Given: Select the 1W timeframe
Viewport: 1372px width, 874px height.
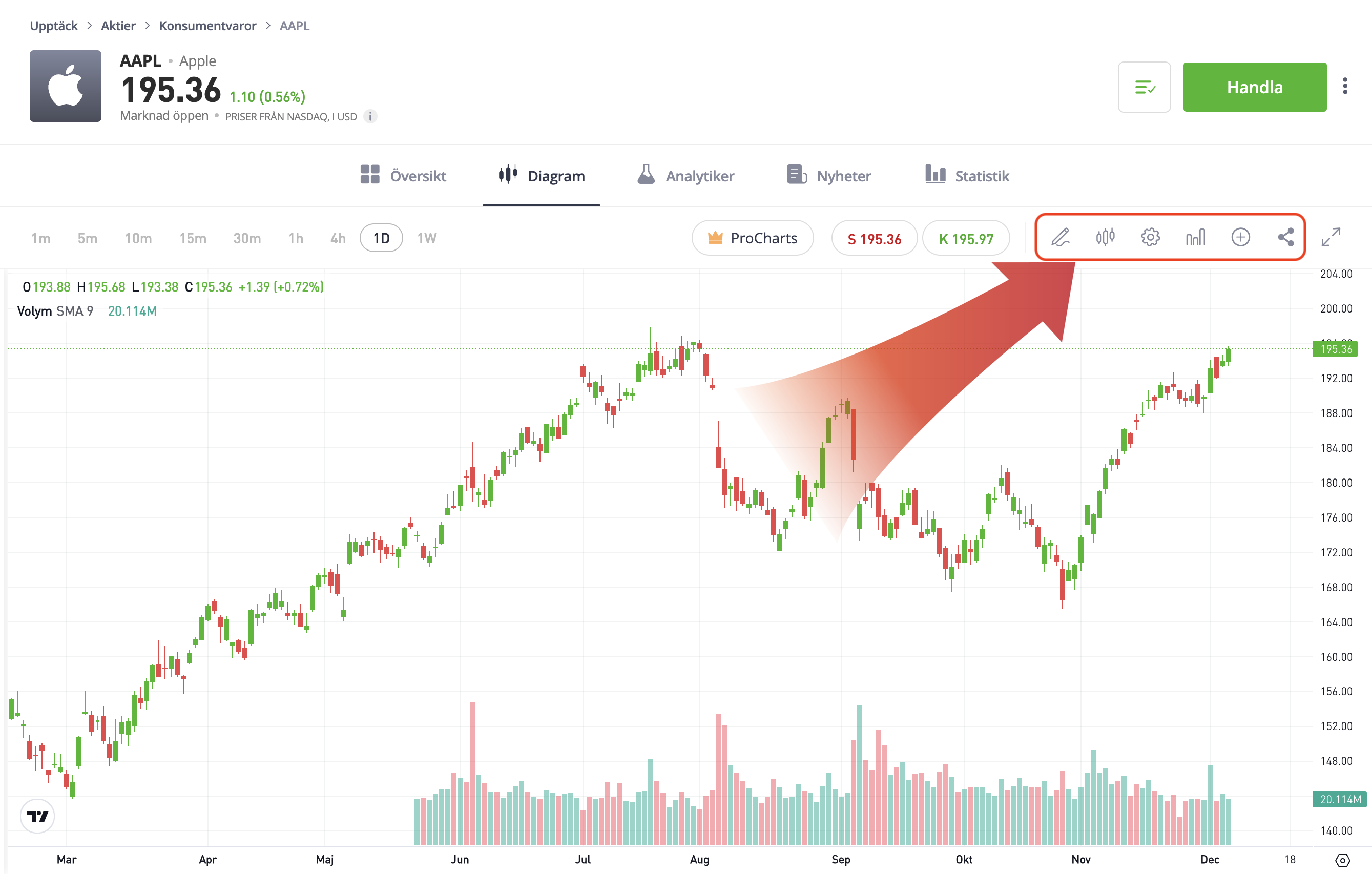Looking at the screenshot, I should pyautogui.click(x=426, y=238).
